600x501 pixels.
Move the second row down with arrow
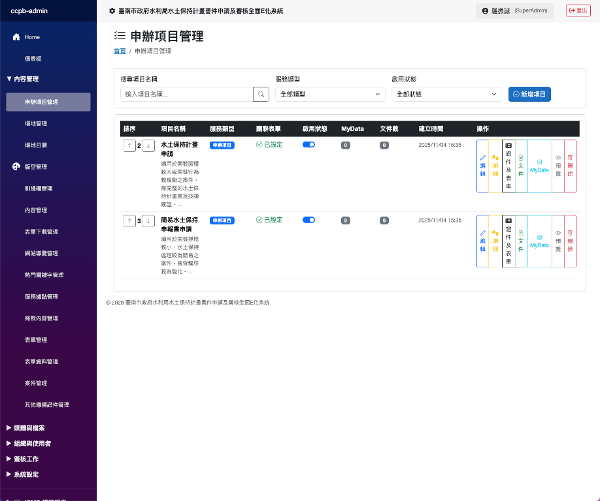(x=147, y=220)
